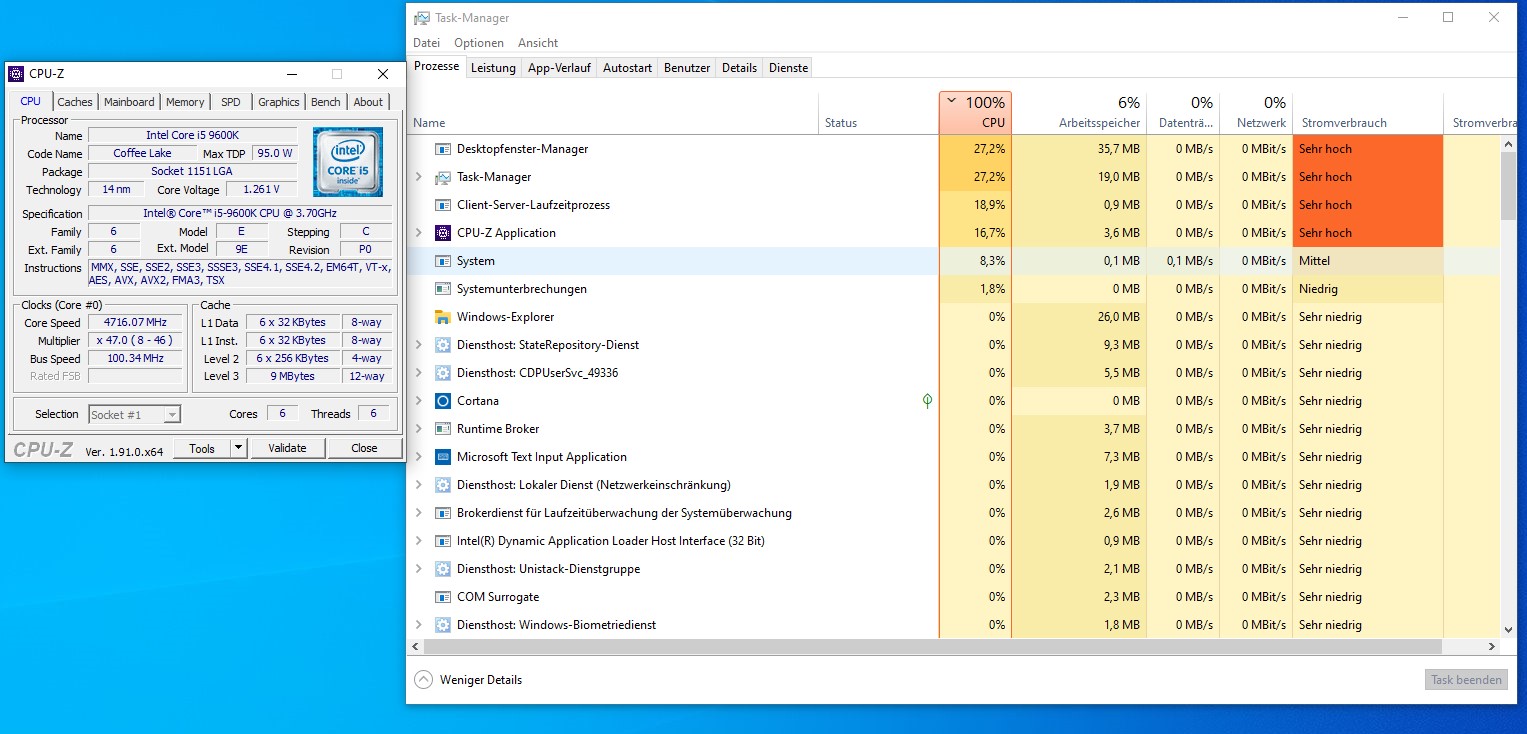Viewport: 1527px width, 734px height.
Task: Open the Memory tab in CPU-Z
Action: click(185, 102)
